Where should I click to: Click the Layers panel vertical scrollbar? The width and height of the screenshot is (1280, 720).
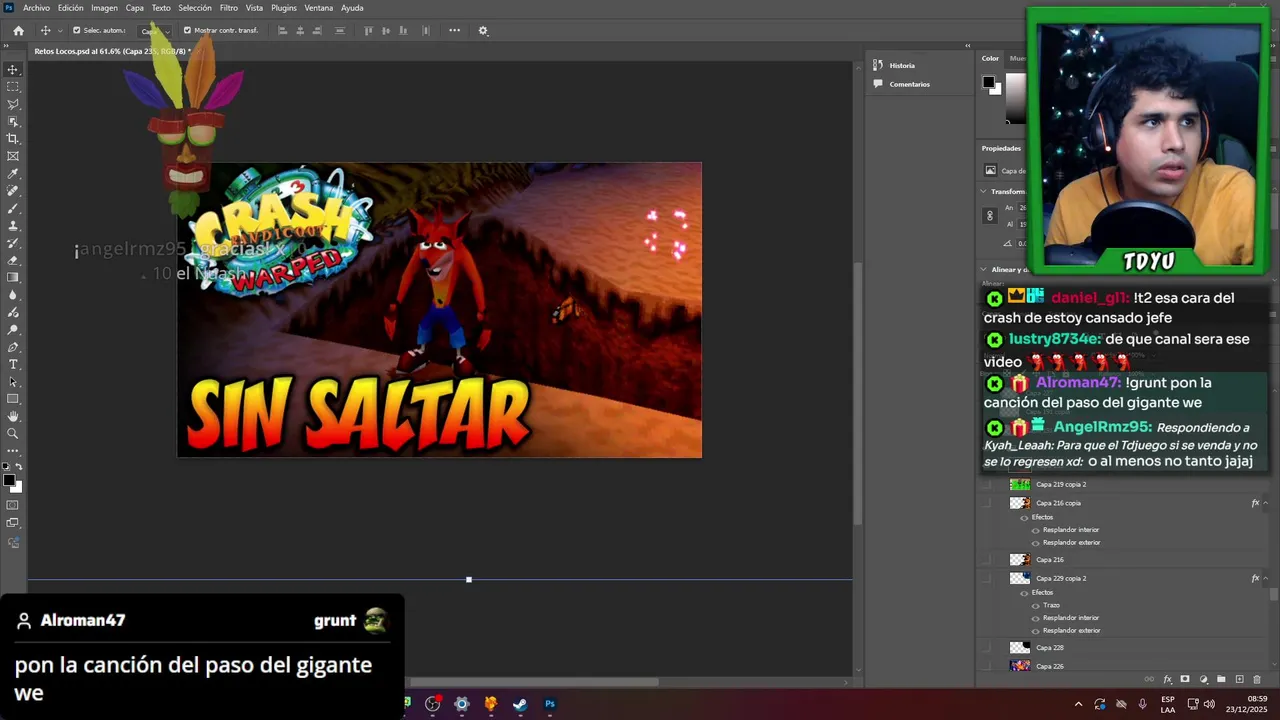click(x=1273, y=594)
